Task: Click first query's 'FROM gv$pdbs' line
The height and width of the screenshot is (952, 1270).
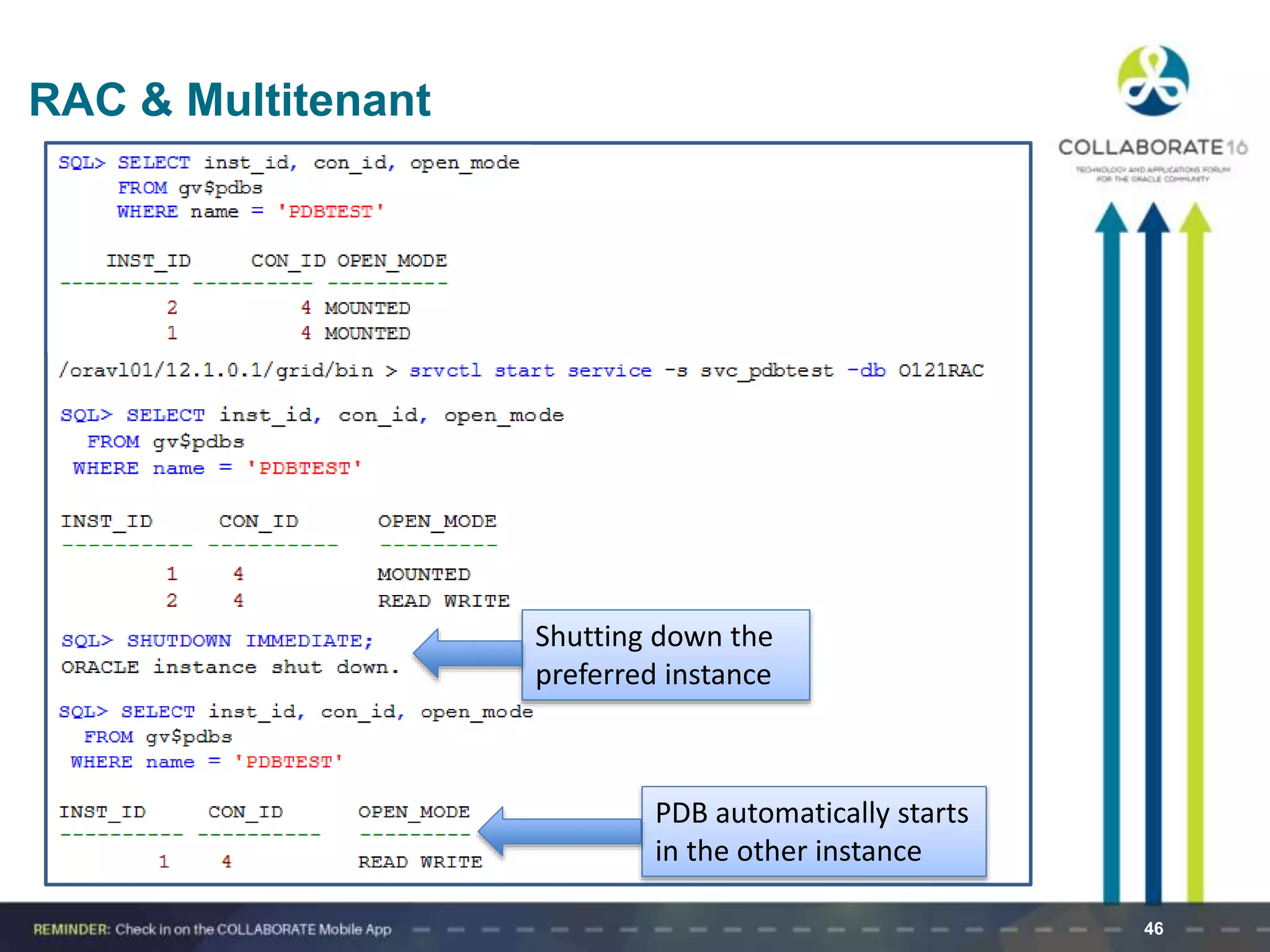Action: [x=190, y=188]
